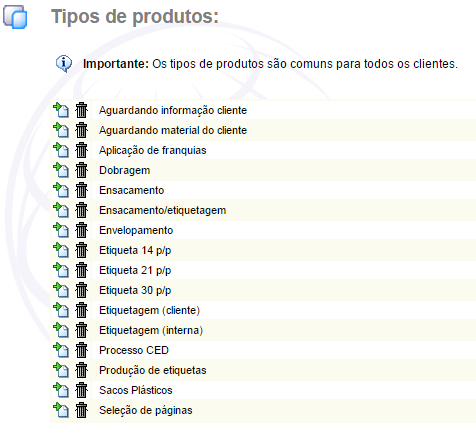Screen dimensions: 476x445
Task: Click add-page icon for Processo CED
Action: pos(61,350)
